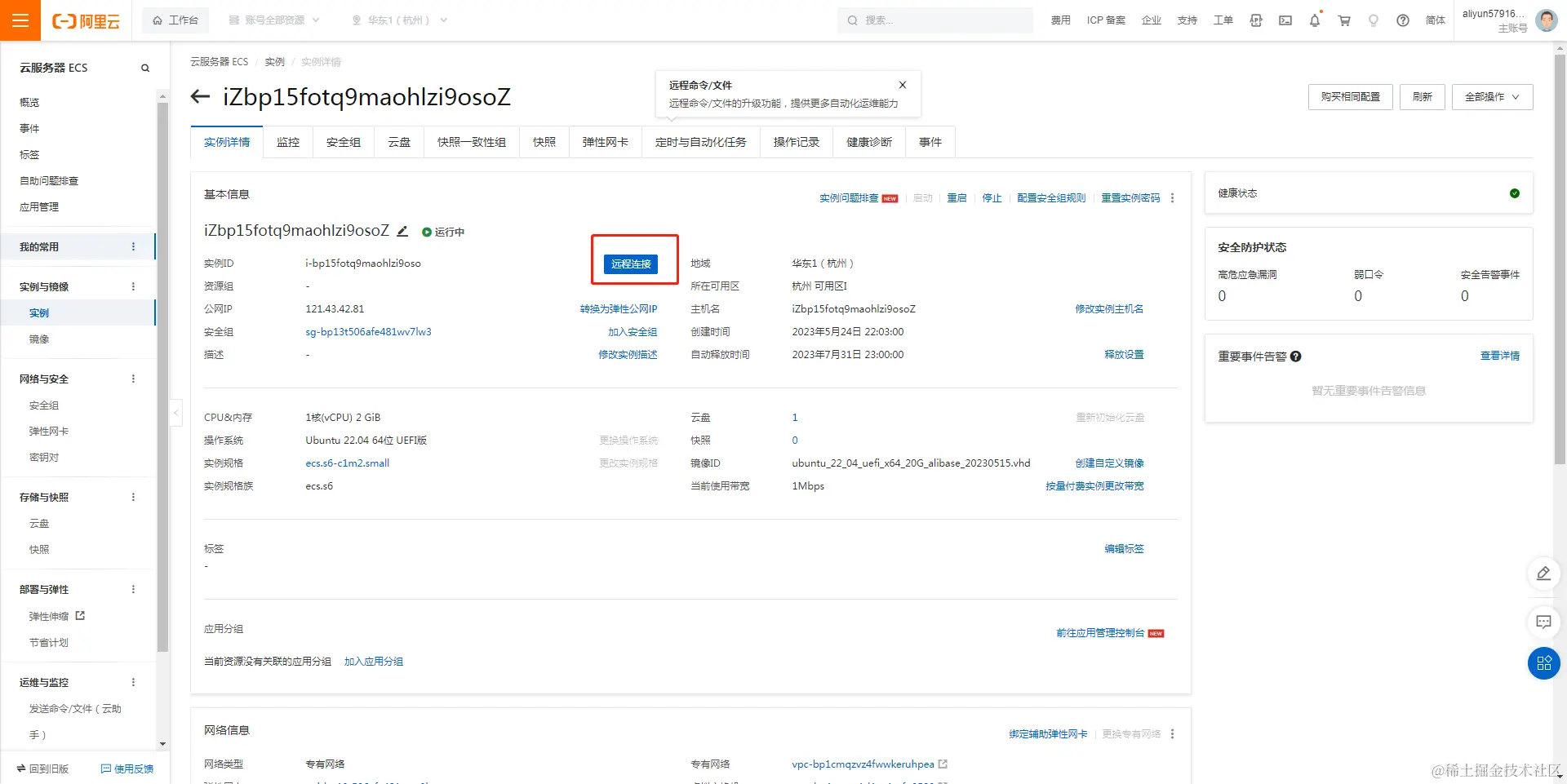Open the app tools icon in top bar
The height and width of the screenshot is (784, 1567).
click(x=1256, y=20)
